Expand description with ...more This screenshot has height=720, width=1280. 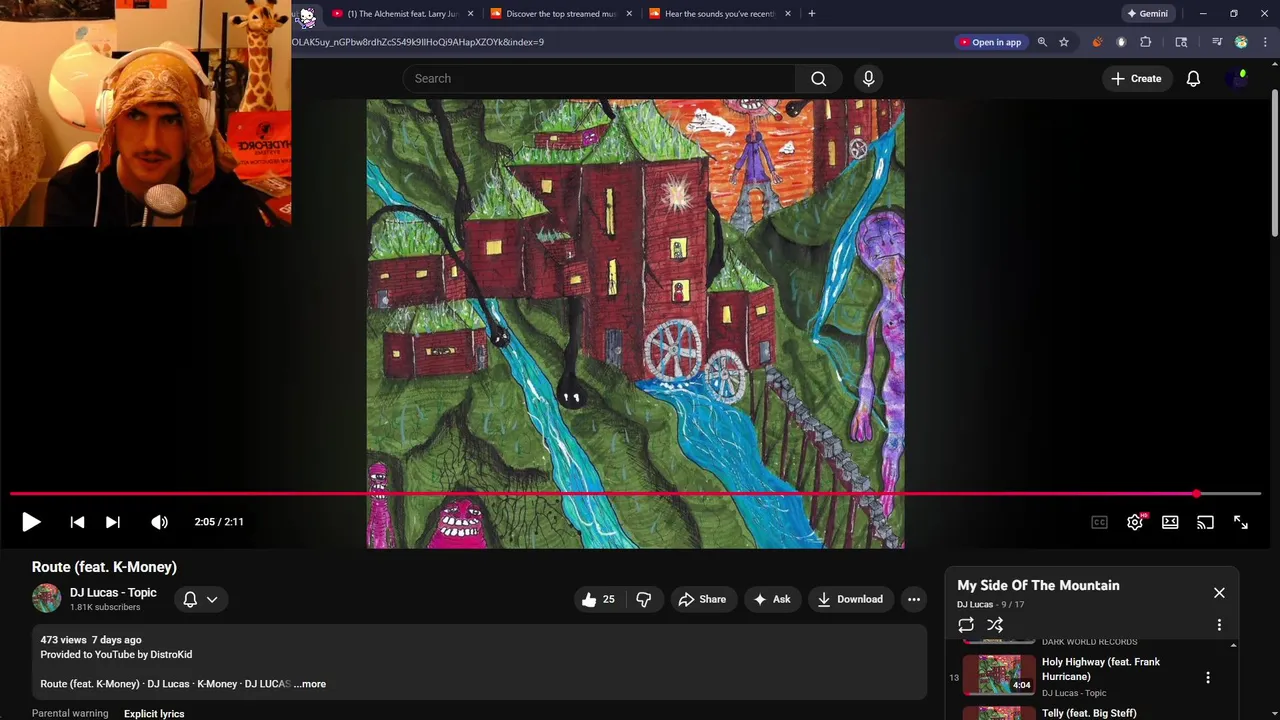point(310,684)
